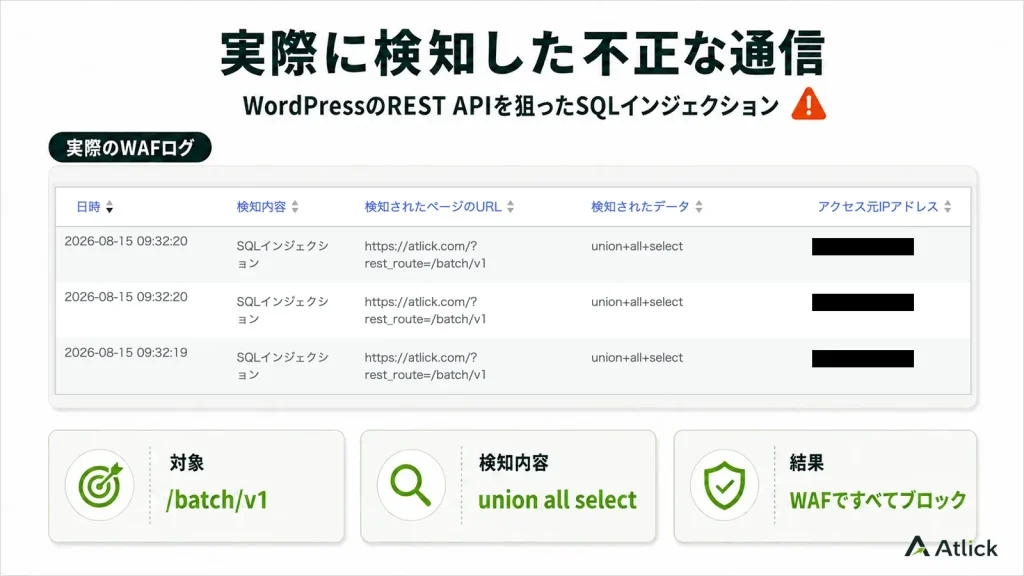Sort by アクセス元IPアドレス column arrows
The height and width of the screenshot is (576, 1024).
[x=948, y=207]
